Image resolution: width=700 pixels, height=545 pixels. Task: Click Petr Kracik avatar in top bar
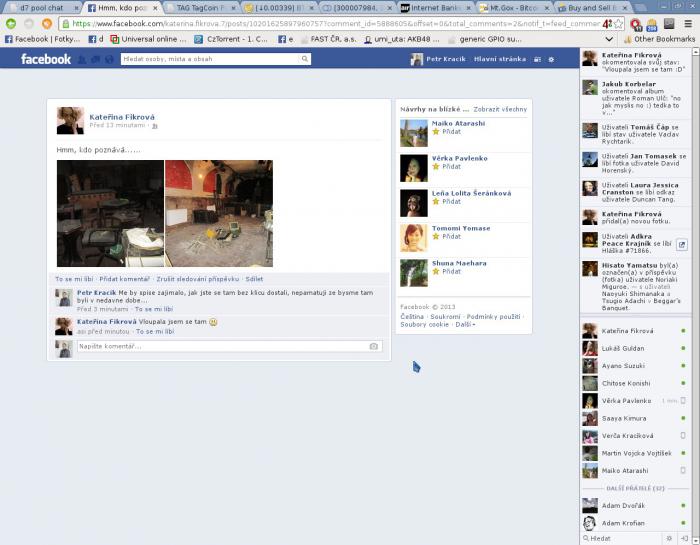[417, 59]
